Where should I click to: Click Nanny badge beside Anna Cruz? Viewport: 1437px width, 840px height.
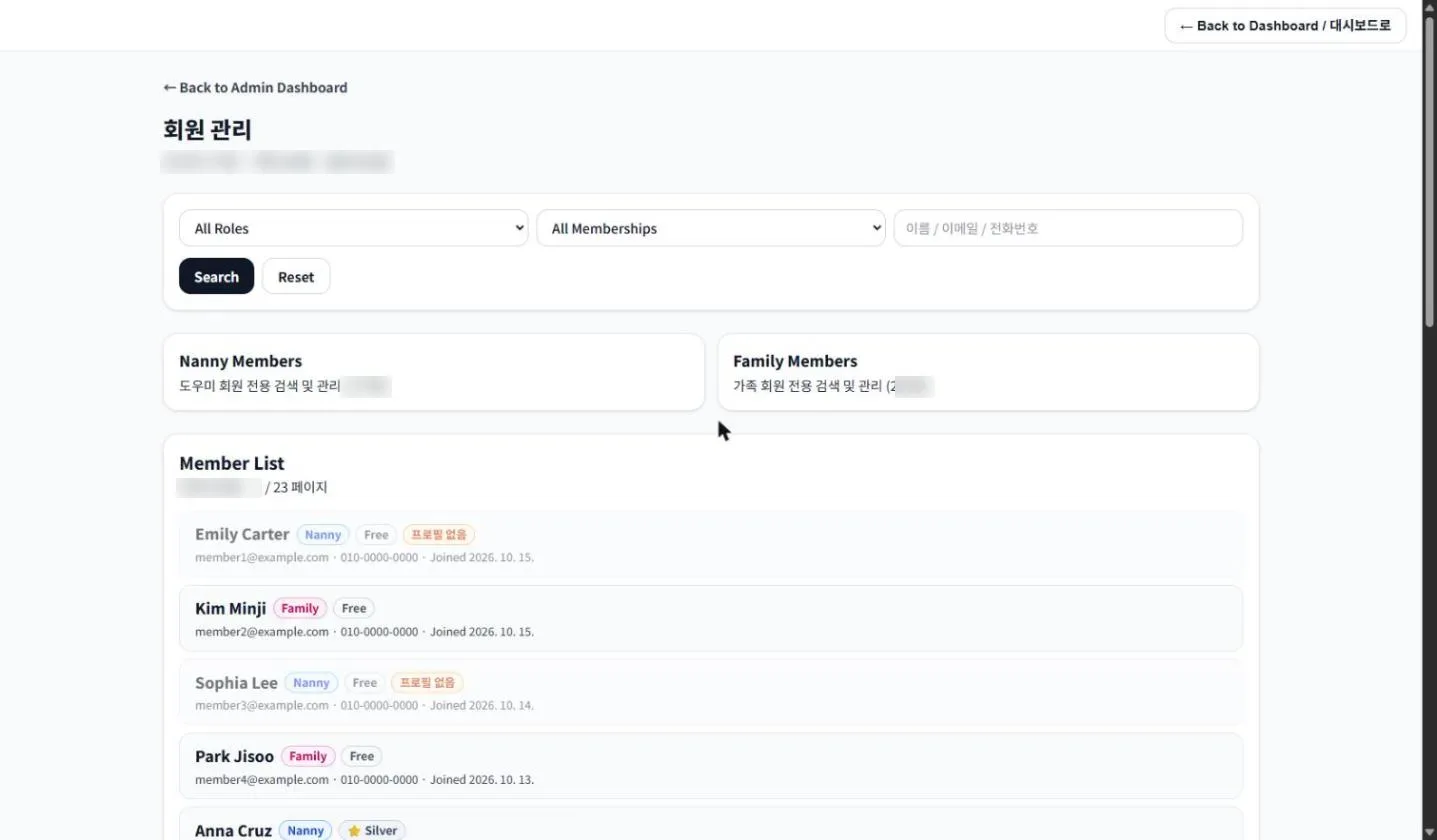306,831
